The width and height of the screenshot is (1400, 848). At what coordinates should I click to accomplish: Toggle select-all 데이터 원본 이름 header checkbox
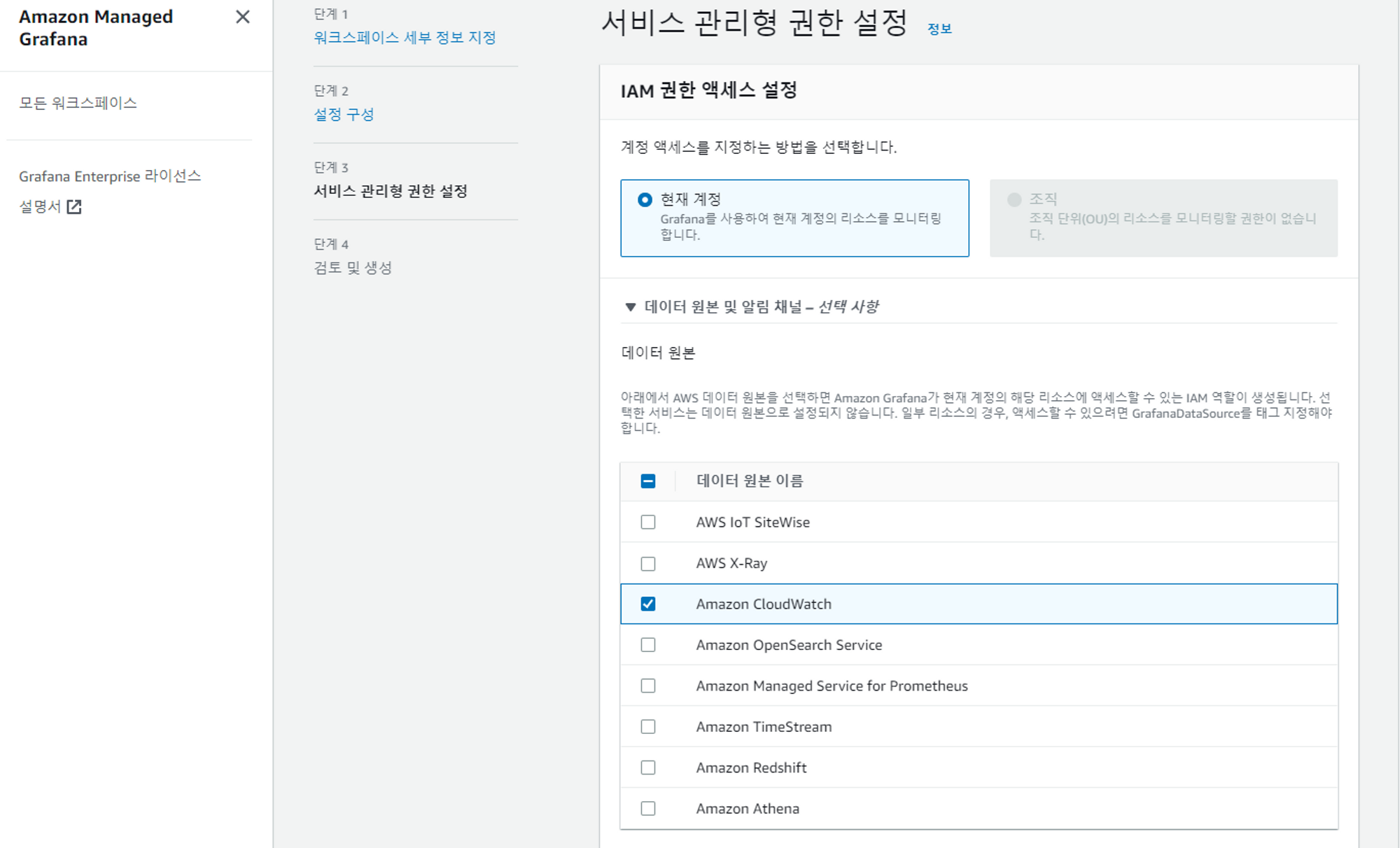[x=648, y=481]
